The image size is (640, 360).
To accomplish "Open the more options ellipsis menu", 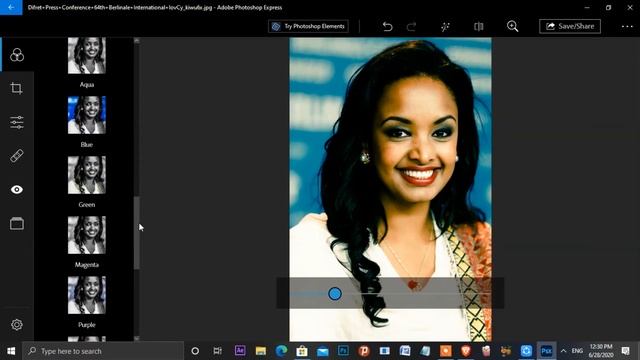I will (x=627, y=27).
